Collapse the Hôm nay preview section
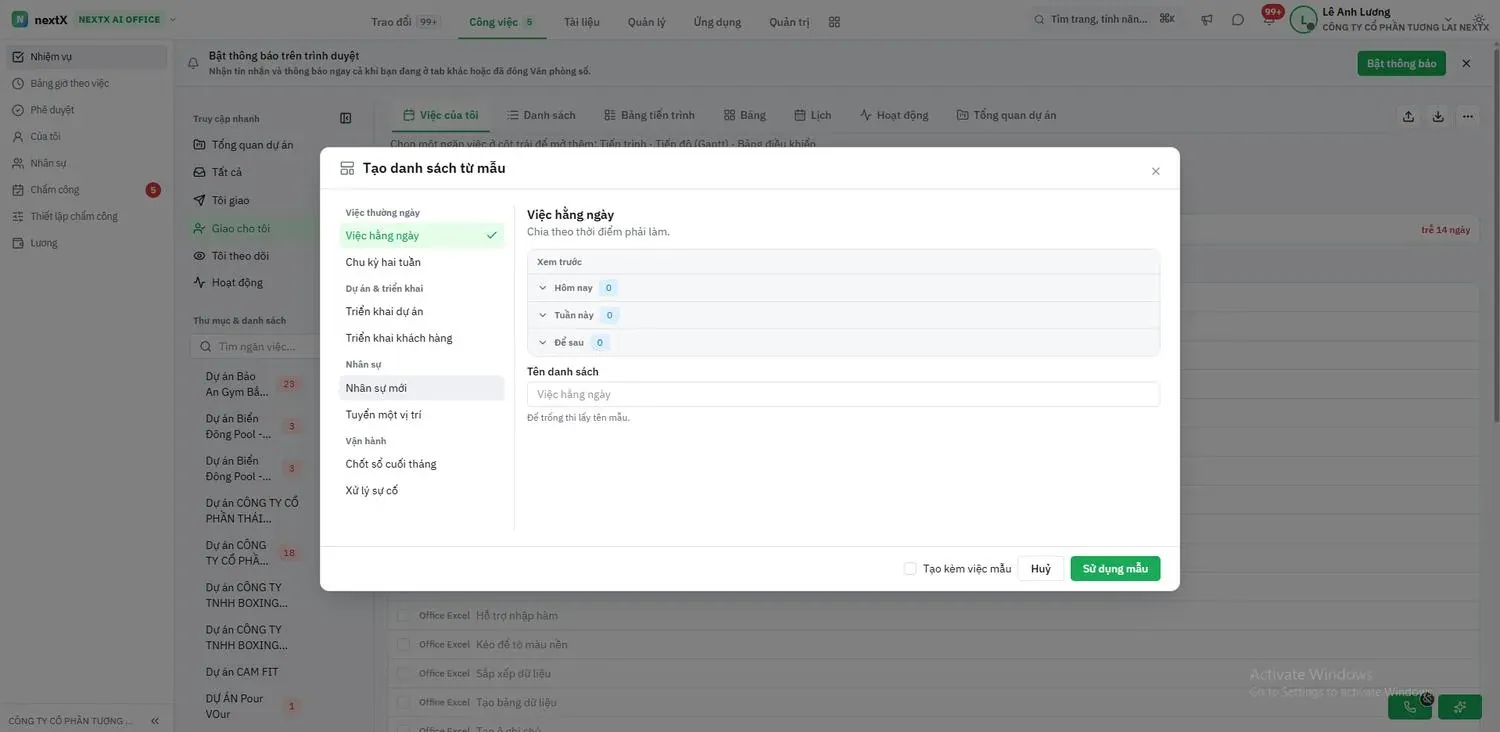 click(543, 288)
